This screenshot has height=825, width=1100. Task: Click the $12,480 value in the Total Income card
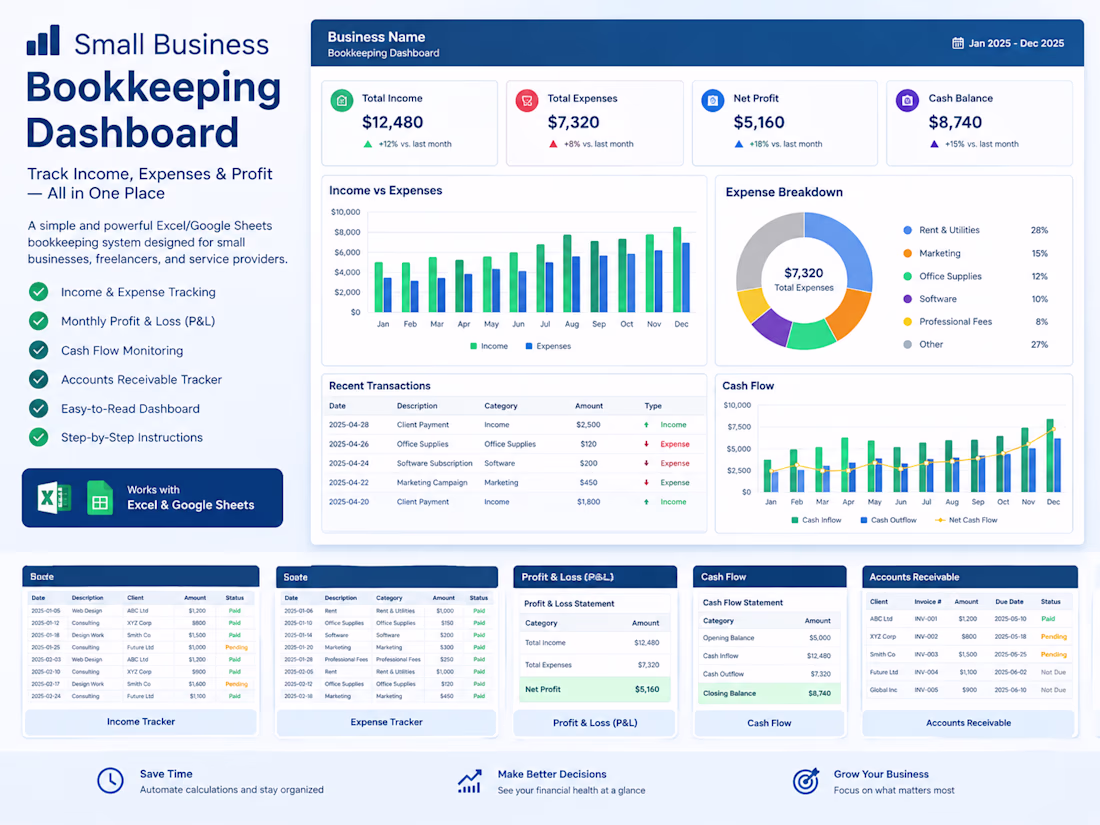tap(392, 123)
